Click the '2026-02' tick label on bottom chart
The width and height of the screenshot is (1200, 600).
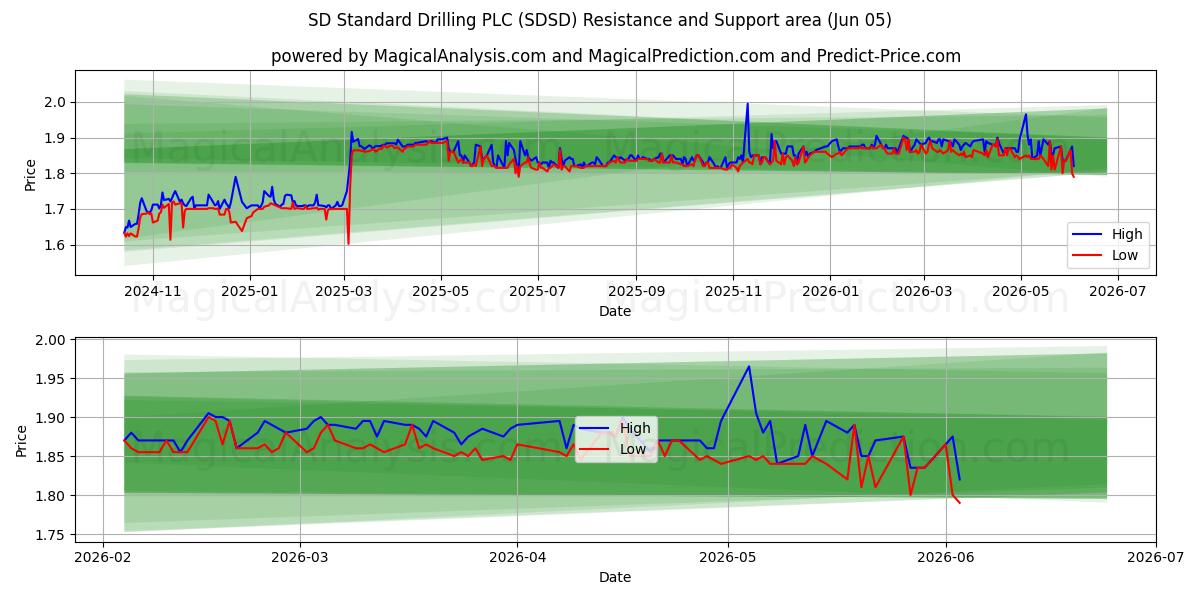104,557
